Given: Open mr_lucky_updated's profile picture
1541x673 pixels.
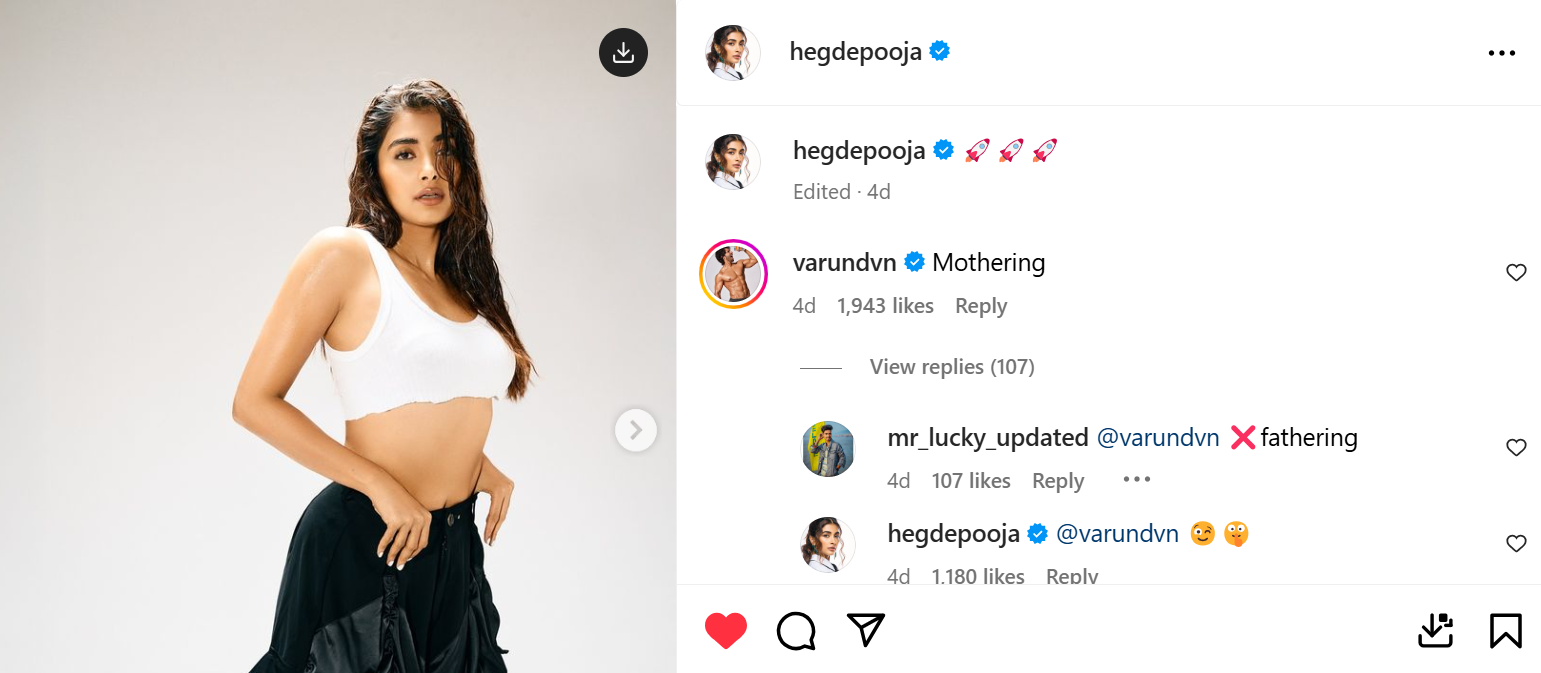Looking at the screenshot, I should (828, 449).
